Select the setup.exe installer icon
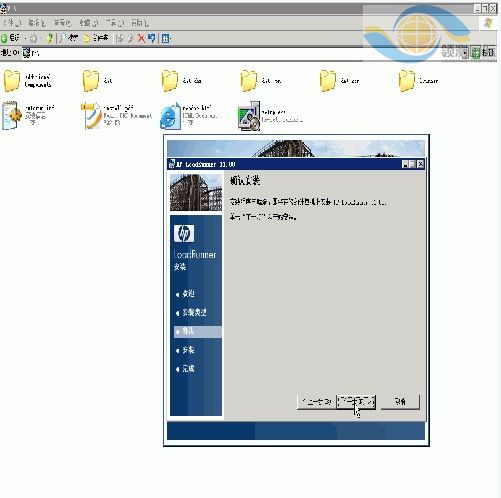 tap(249, 116)
